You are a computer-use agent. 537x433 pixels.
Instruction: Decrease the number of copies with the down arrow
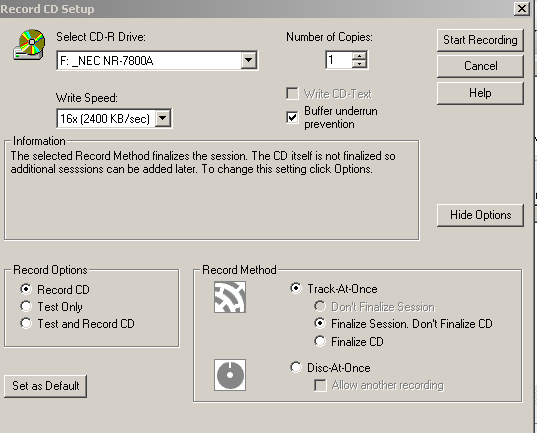coord(359,64)
